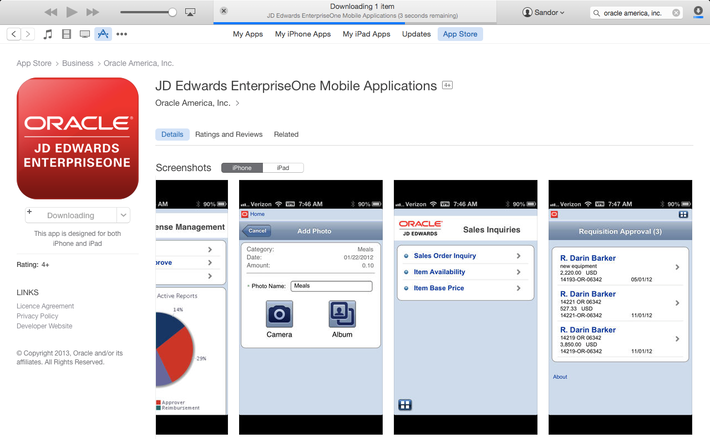Show iPad screenshots

(283, 168)
